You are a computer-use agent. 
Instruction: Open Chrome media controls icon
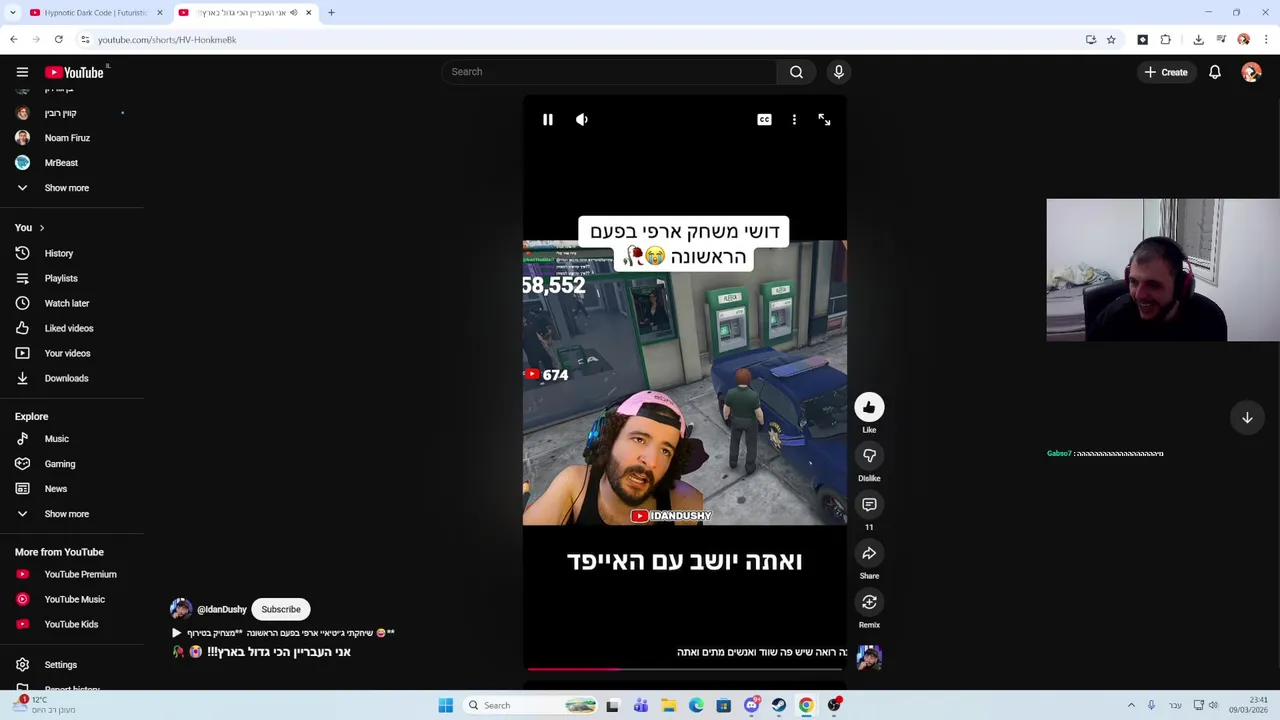coord(1221,40)
